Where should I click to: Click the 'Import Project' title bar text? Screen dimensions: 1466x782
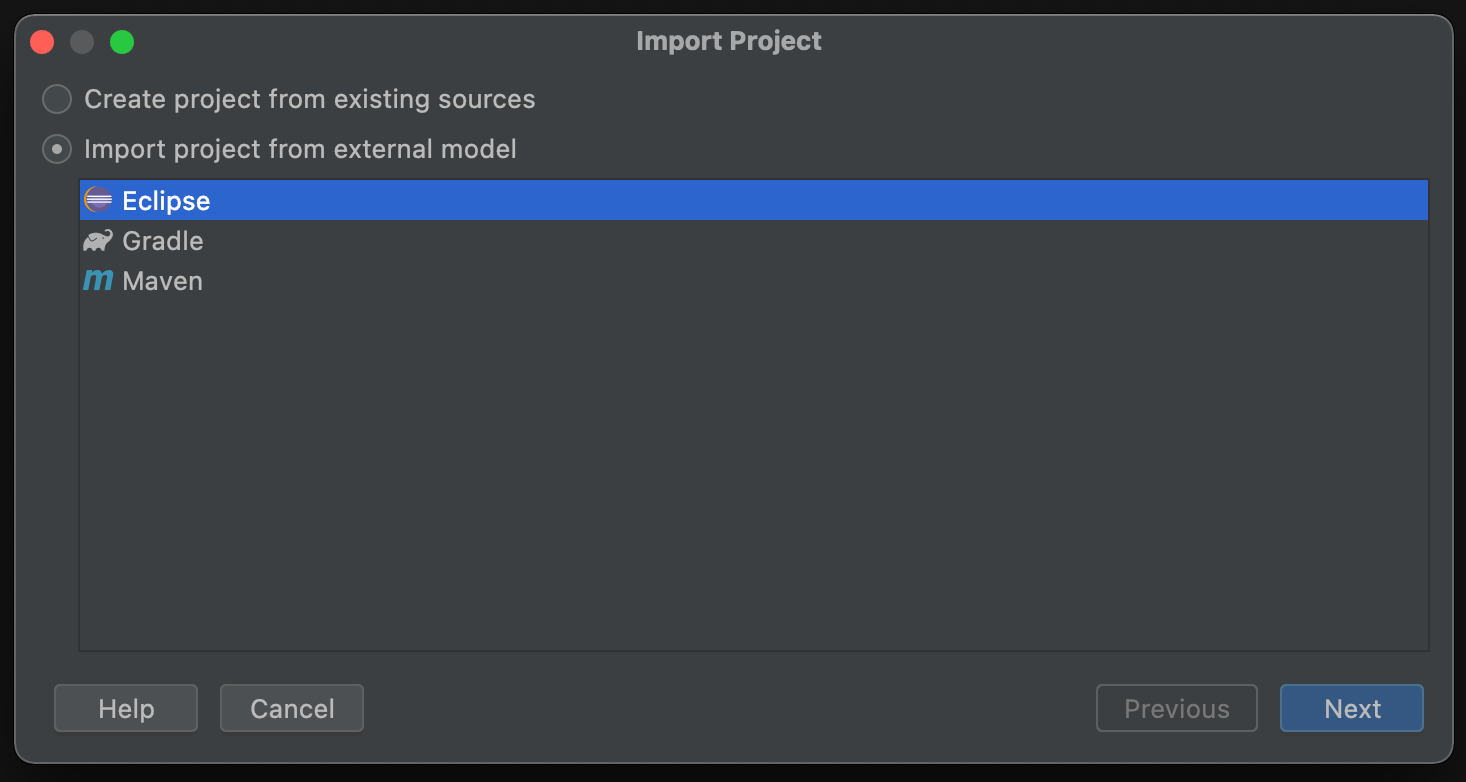pyautogui.click(x=729, y=41)
